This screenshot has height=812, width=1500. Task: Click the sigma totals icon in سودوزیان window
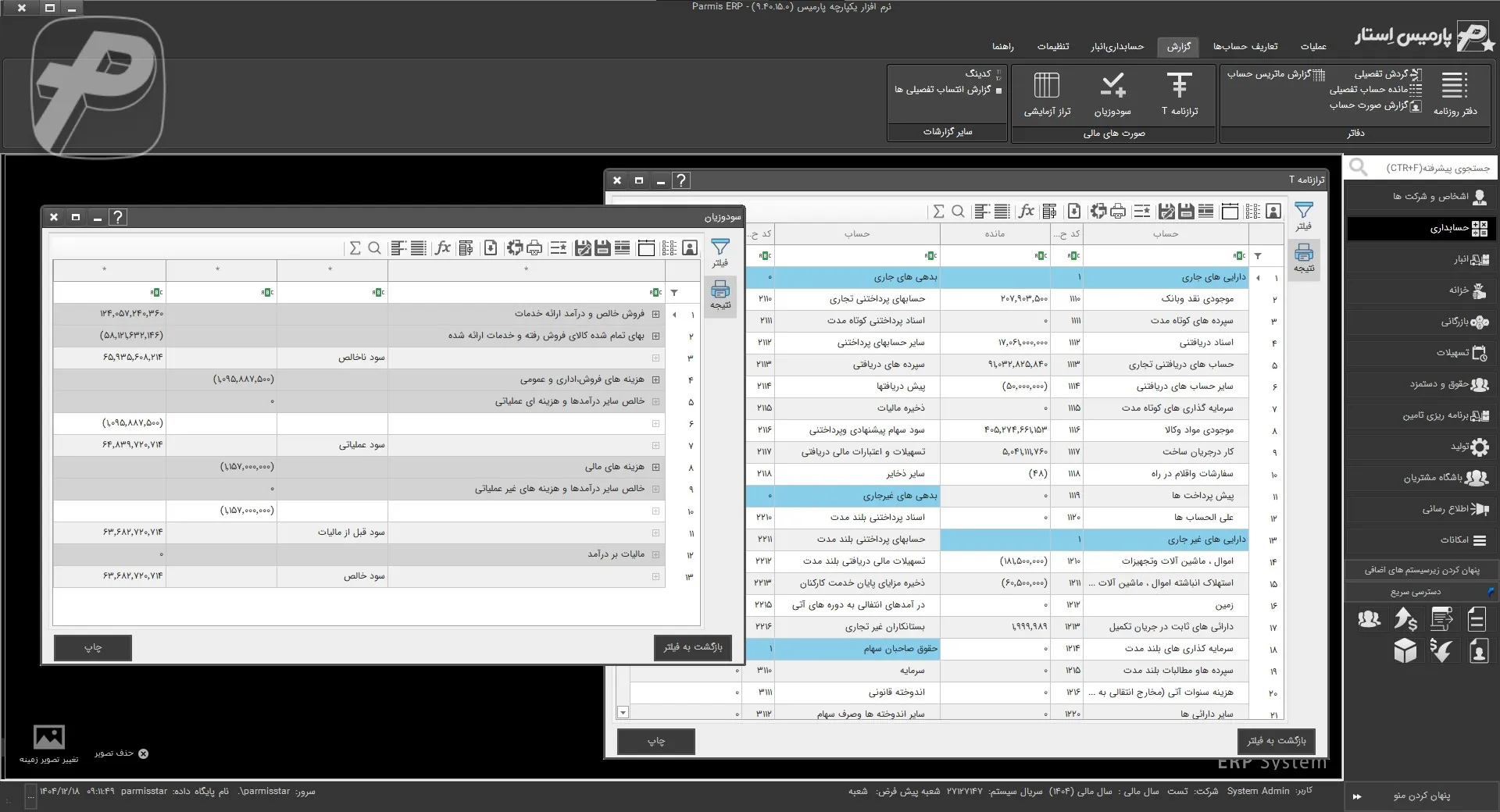coord(355,248)
